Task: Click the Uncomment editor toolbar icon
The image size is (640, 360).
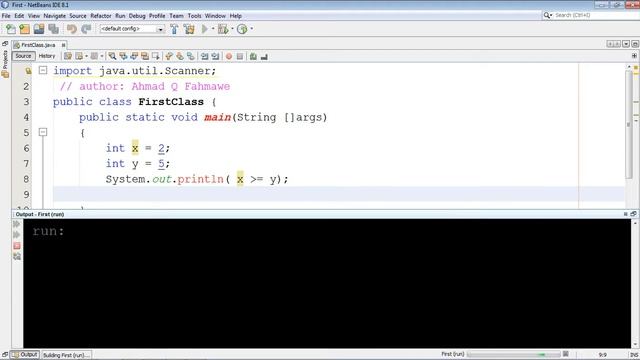Action: pyautogui.click(x=264, y=56)
